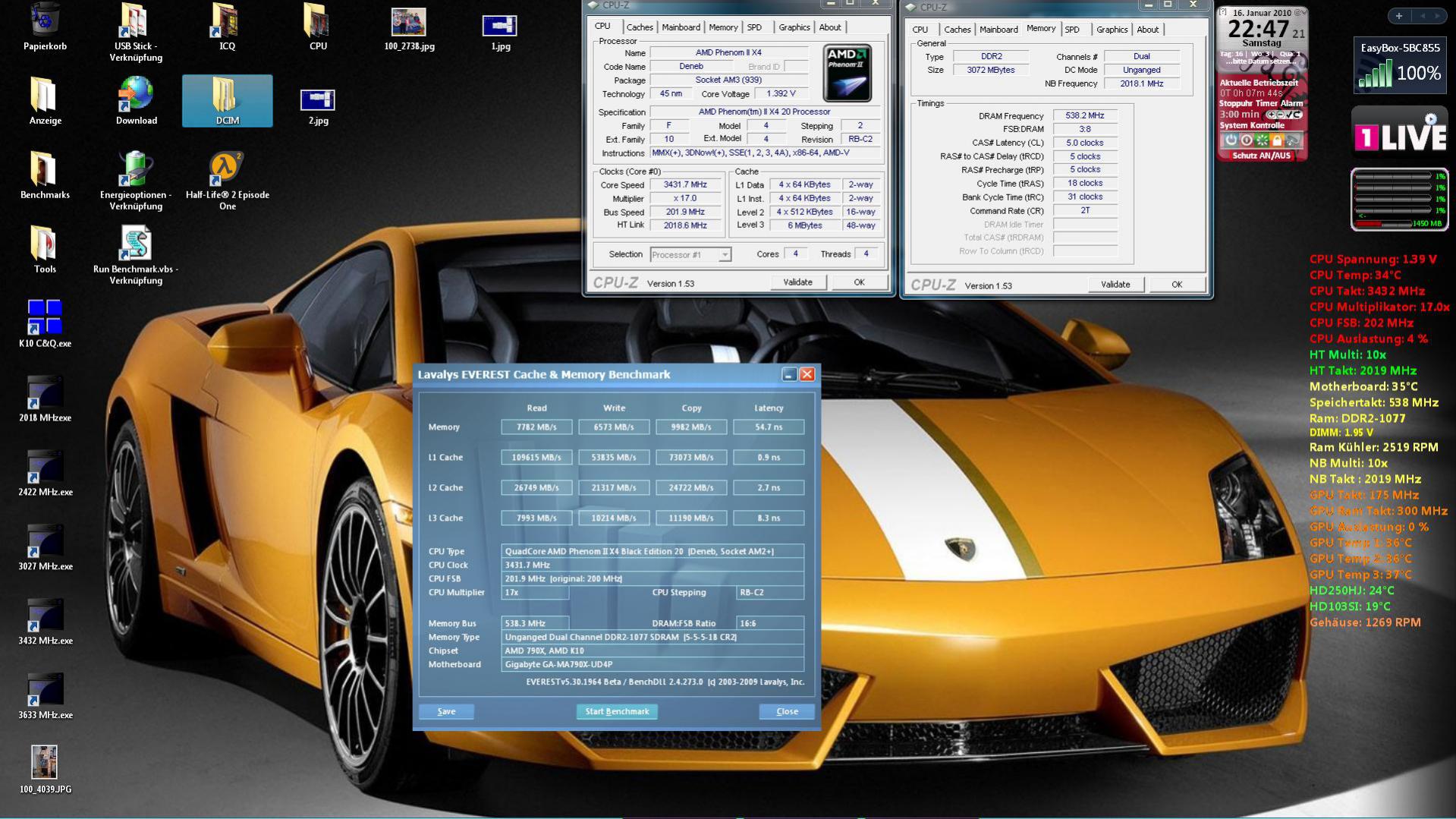Click the Core Voltage value 1.392 V

(781, 94)
